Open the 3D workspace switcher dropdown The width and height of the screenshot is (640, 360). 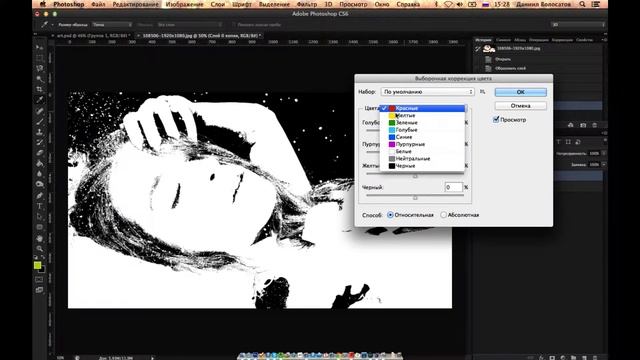578,24
